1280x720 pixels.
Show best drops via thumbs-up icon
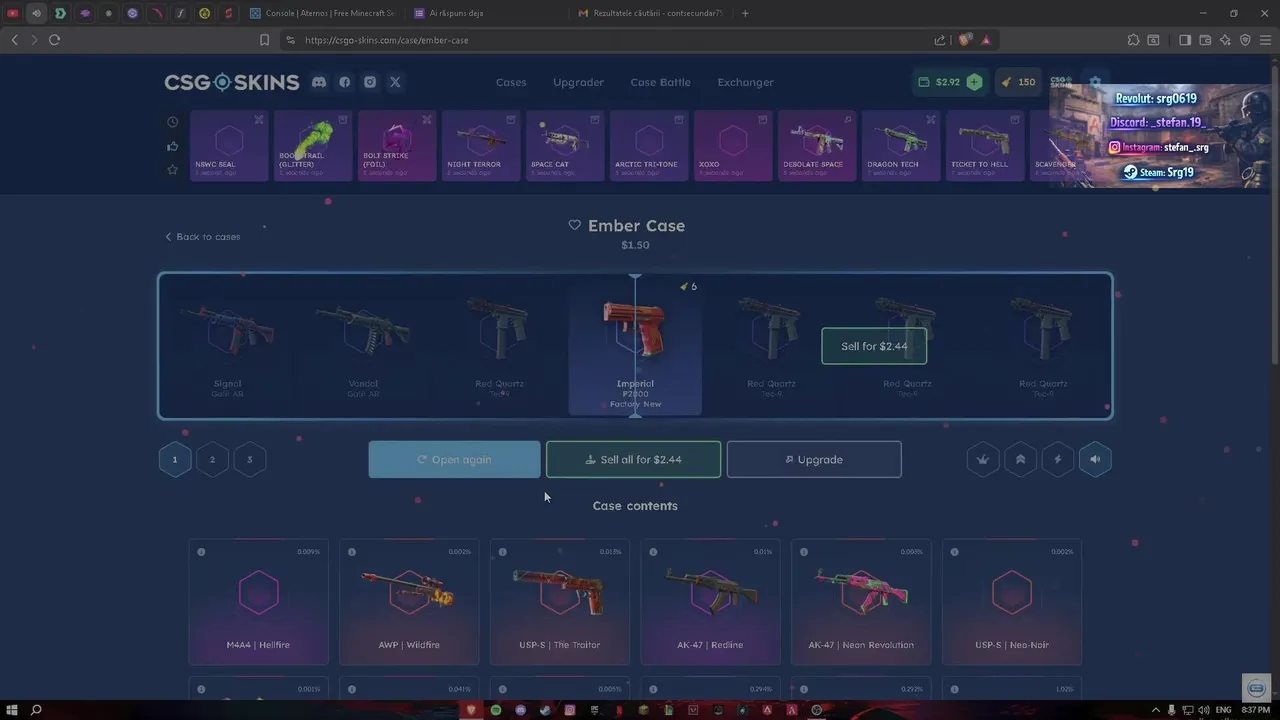pyautogui.click(x=173, y=146)
